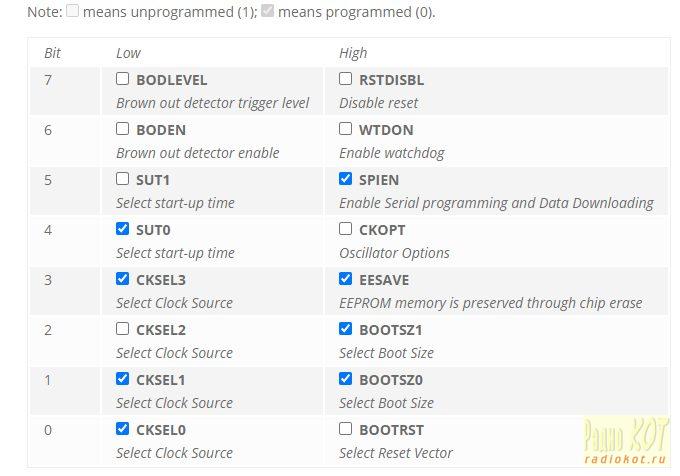Tick the CKOPT oscillator options checkbox

point(345,229)
